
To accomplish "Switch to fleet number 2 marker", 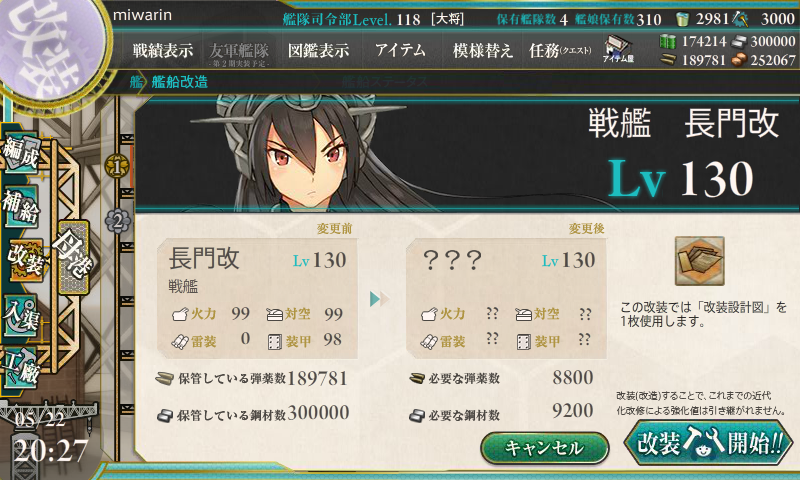I will pos(117,222).
